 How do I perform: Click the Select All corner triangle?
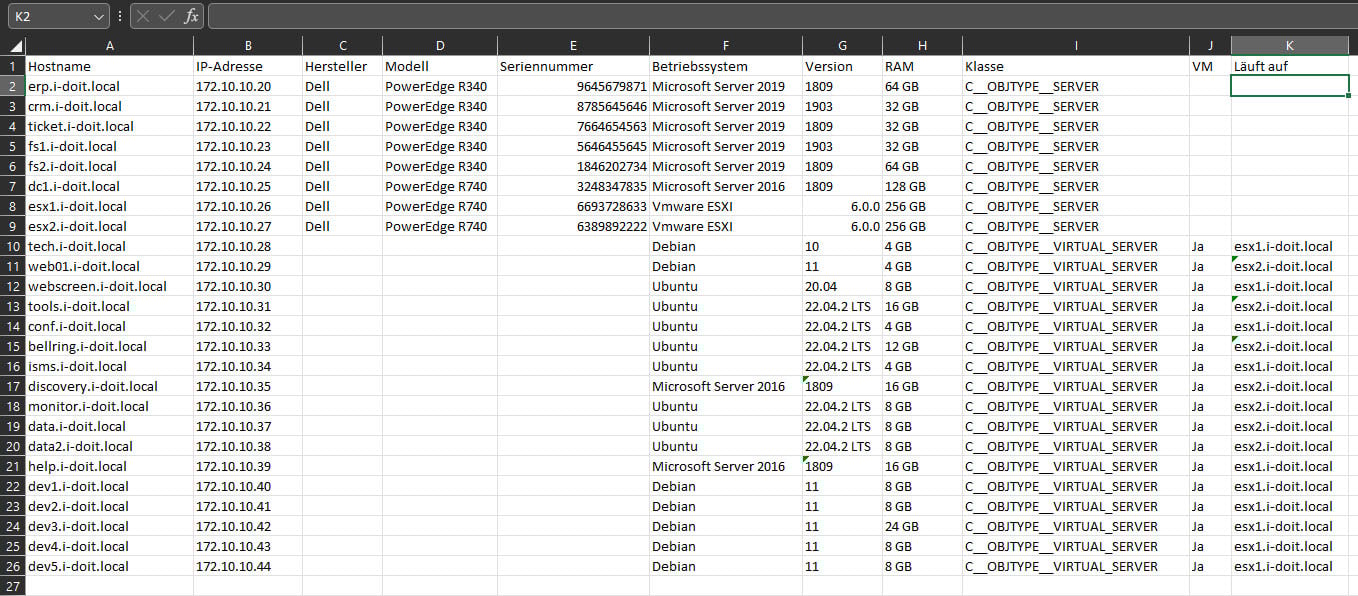pyautogui.click(x=16, y=46)
